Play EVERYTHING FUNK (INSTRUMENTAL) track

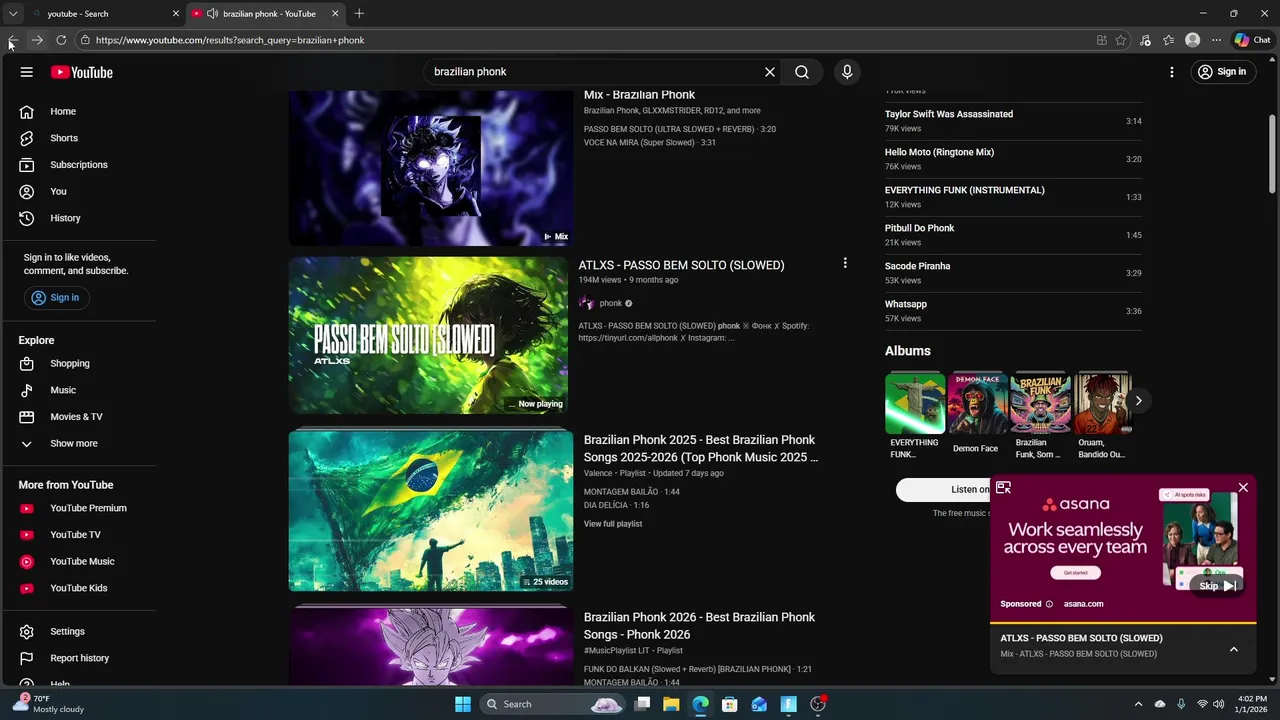(1013, 197)
